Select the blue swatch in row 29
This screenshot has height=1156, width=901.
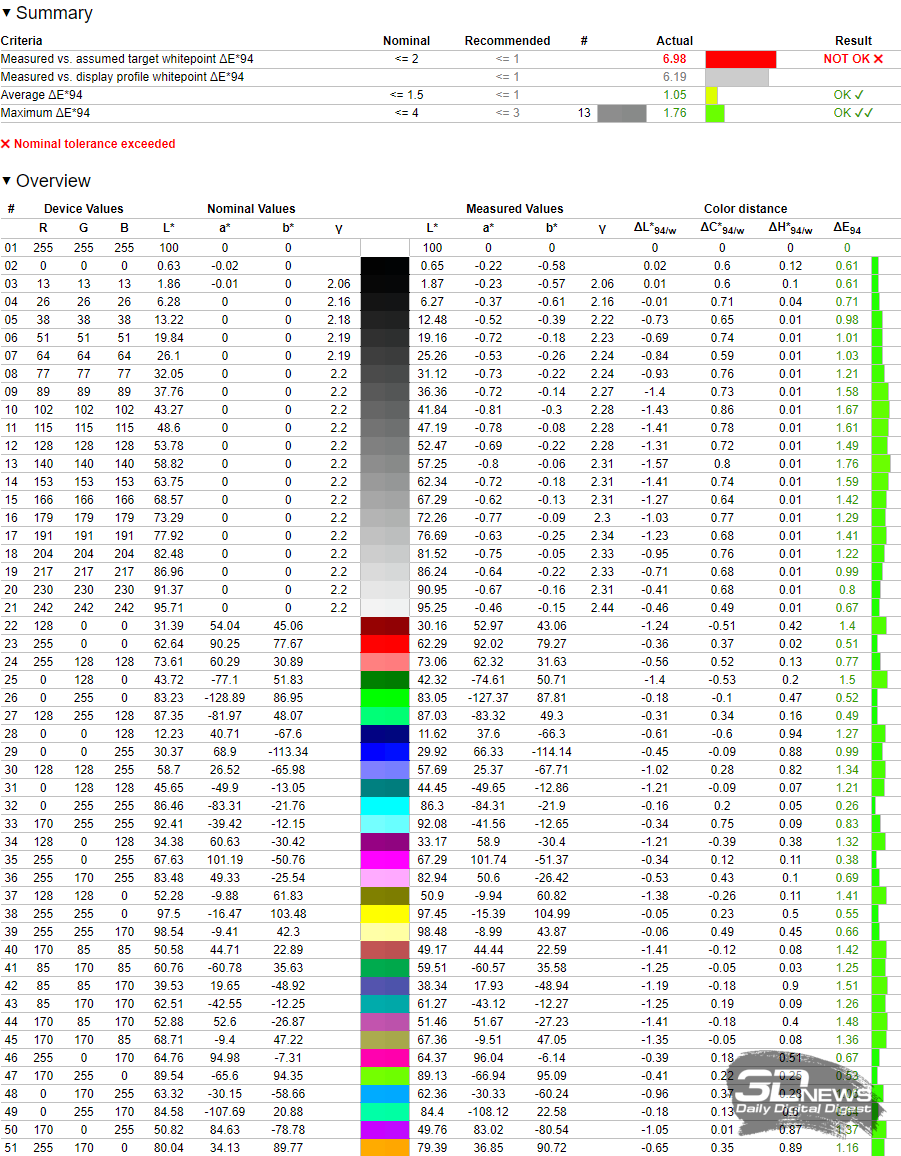point(385,751)
